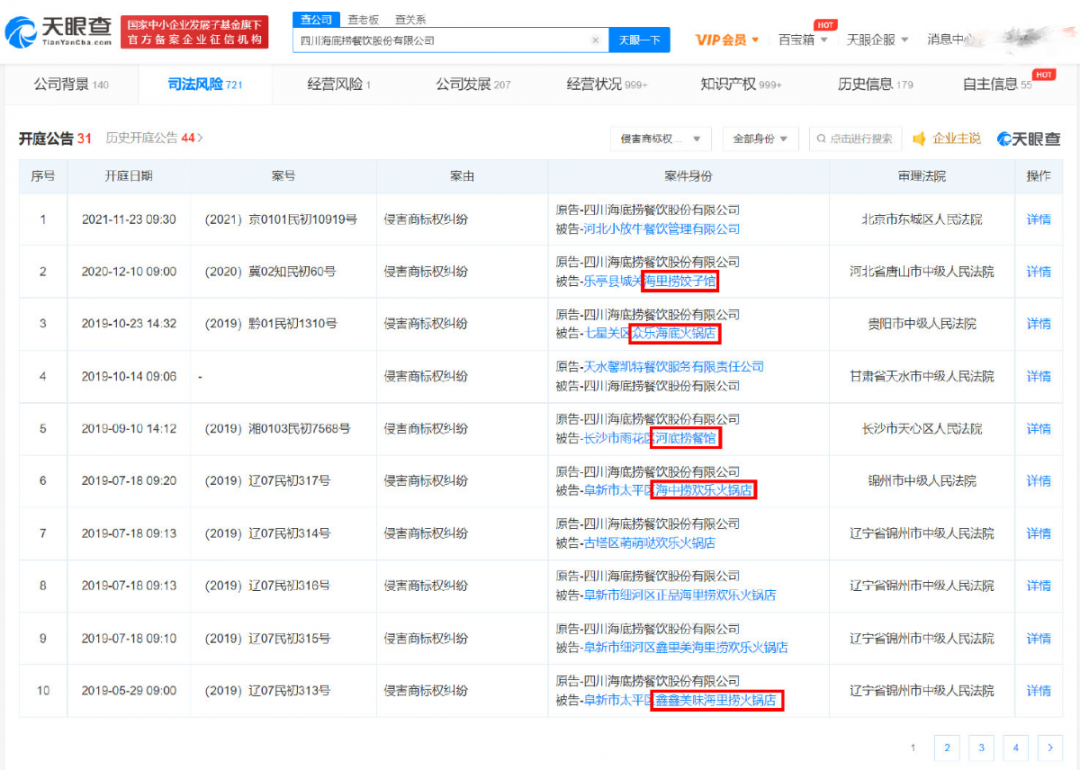The image size is (1080, 770).
Task: Clear the search box using the X icon
Action: point(596,39)
